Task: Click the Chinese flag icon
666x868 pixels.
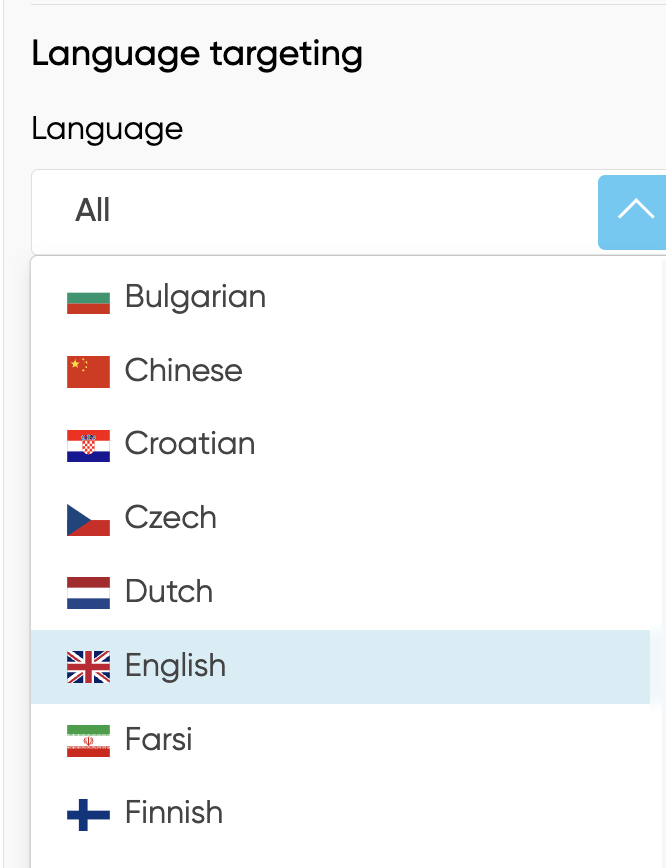Action: point(88,371)
